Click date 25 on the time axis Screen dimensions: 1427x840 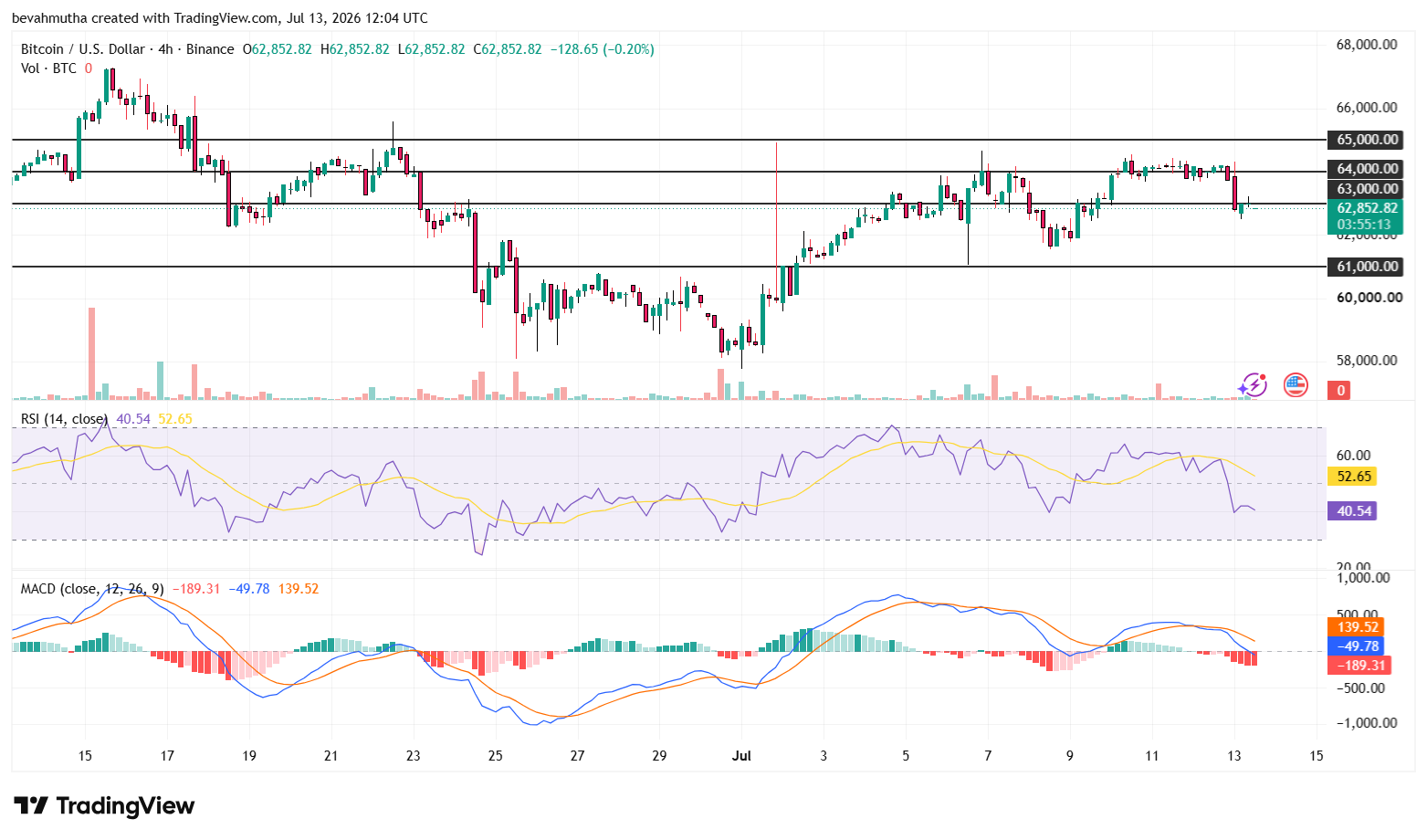[496, 756]
